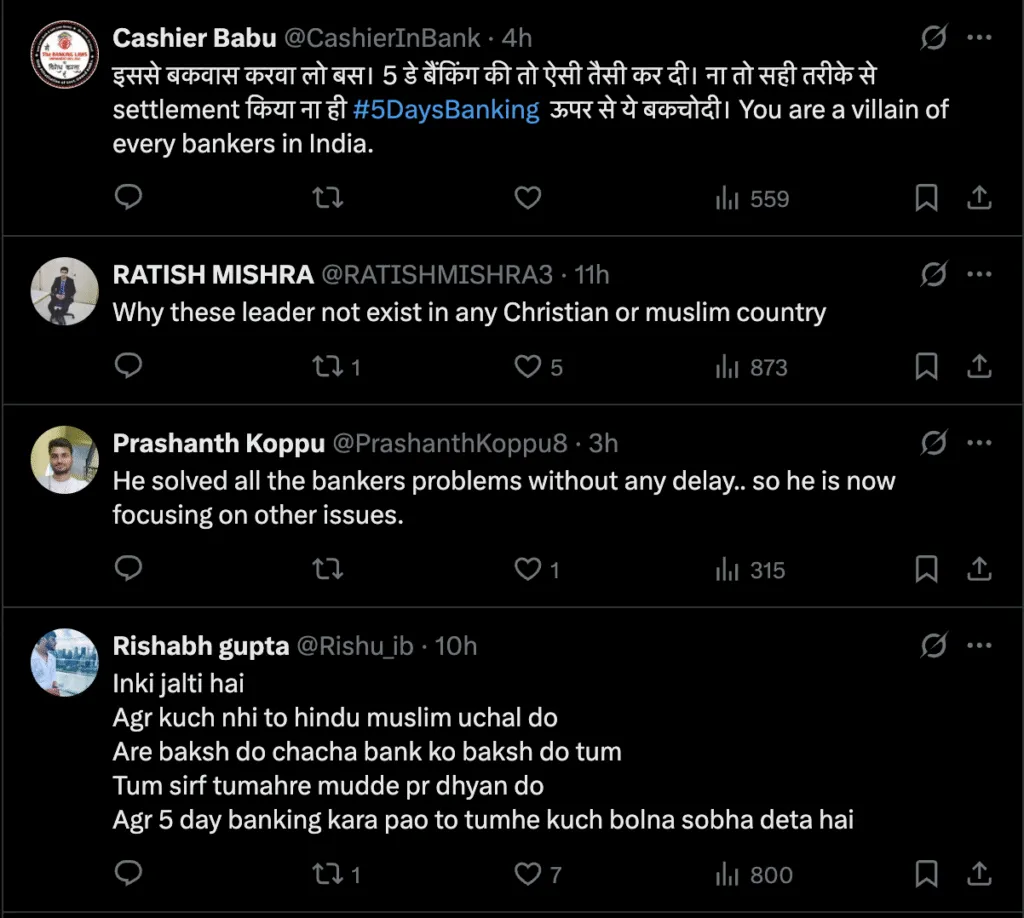This screenshot has height=918, width=1024.
Task: Reply to Prashanth Koppu's tweet
Action: click(128, 569)
